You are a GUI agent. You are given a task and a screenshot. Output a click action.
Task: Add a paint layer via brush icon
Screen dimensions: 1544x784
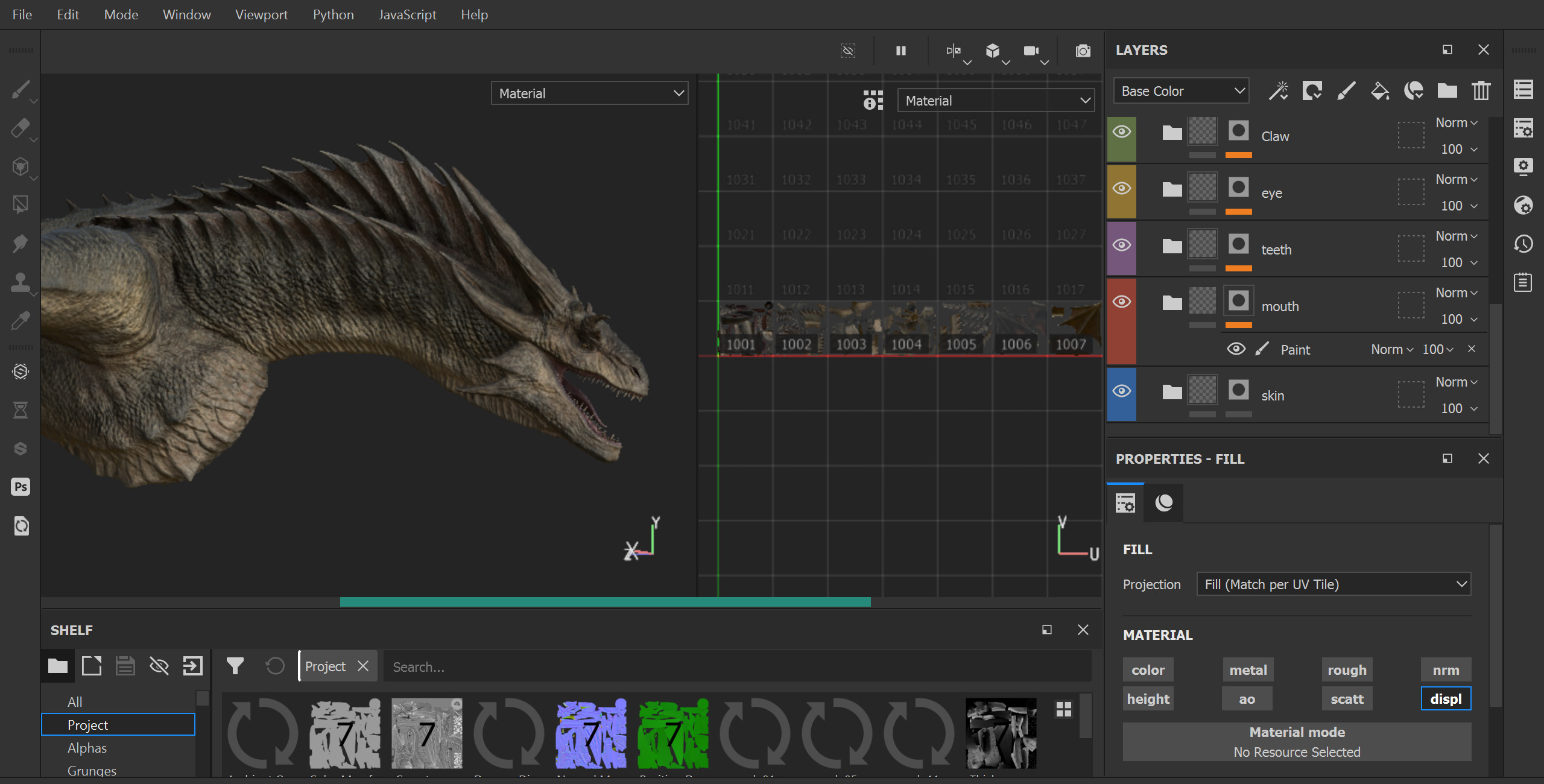click(1346, 91)
